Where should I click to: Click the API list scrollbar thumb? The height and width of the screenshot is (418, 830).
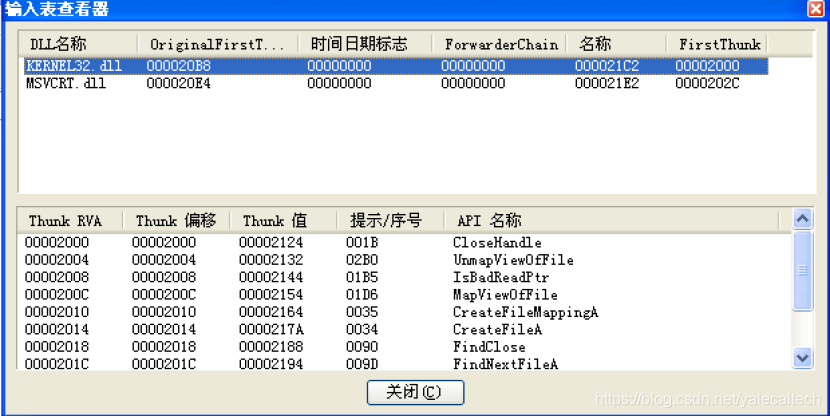click(x=802, y=270)
